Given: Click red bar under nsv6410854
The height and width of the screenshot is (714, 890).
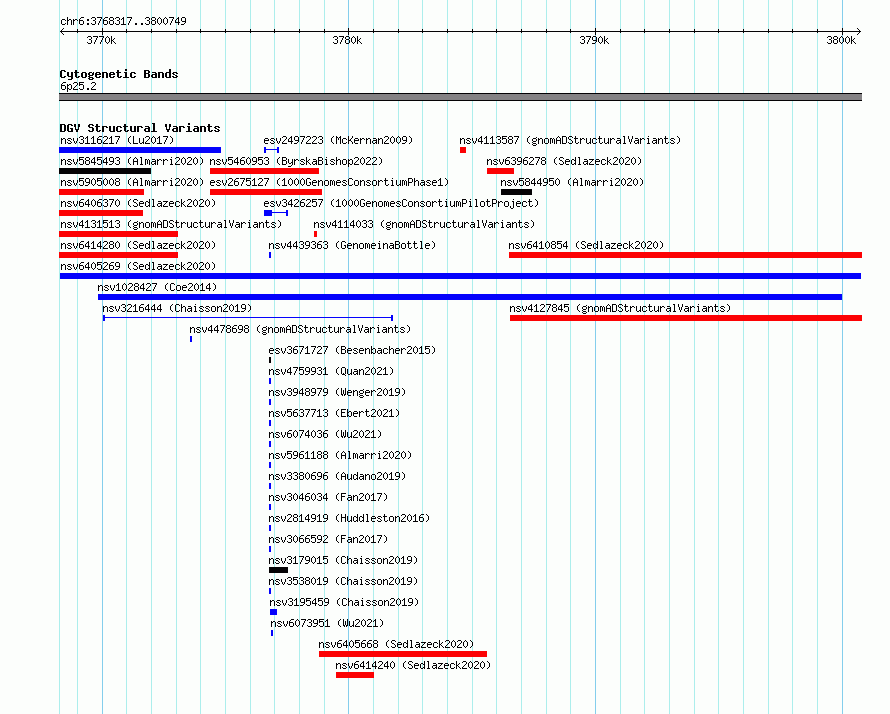Looking at the screenshot, I should [x=685, y=255].
